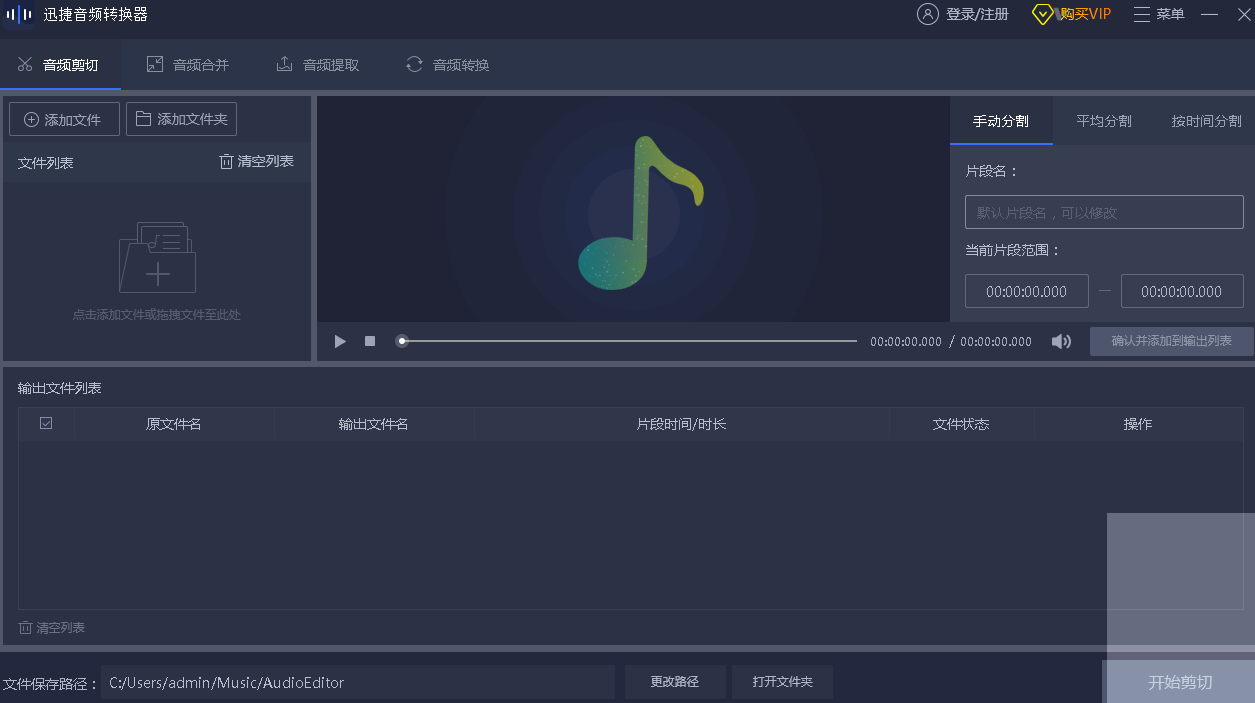Click the 片段名 text input field
Viewport: 1255px width, 703px height.
pos(1104,213)
